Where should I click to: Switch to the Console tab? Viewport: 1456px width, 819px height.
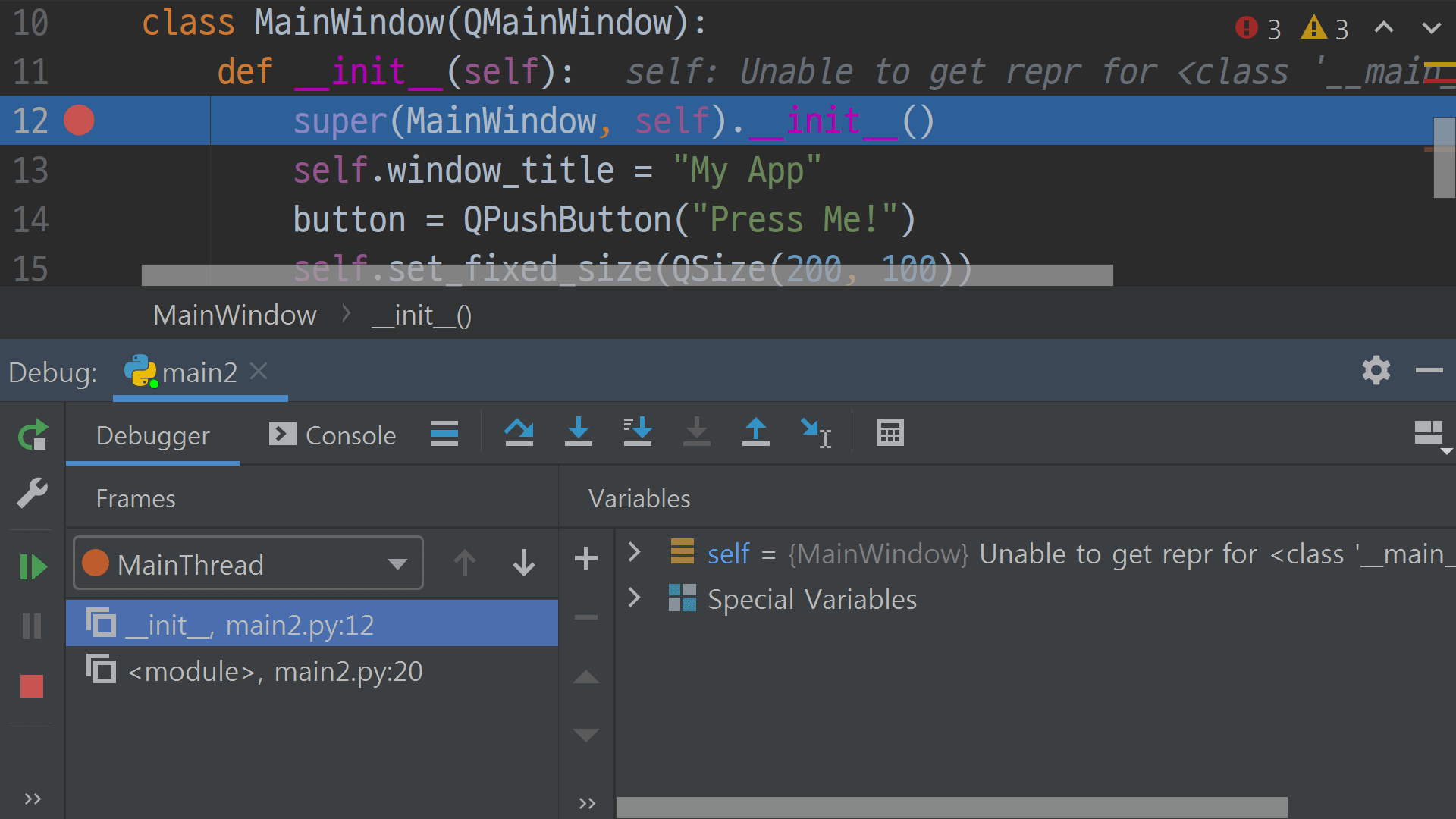(333, 435)
